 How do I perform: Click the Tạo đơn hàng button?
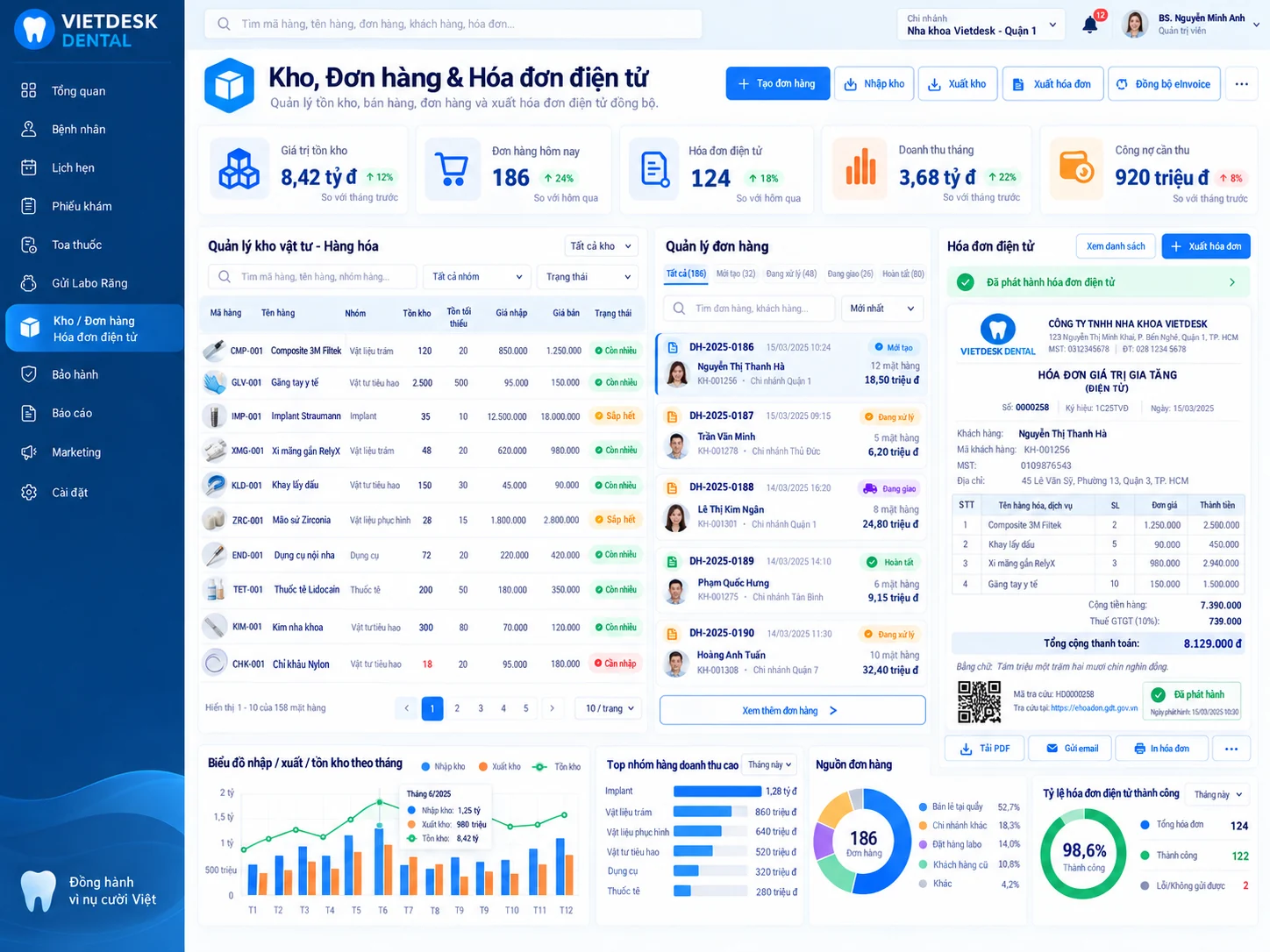point(778,84)
